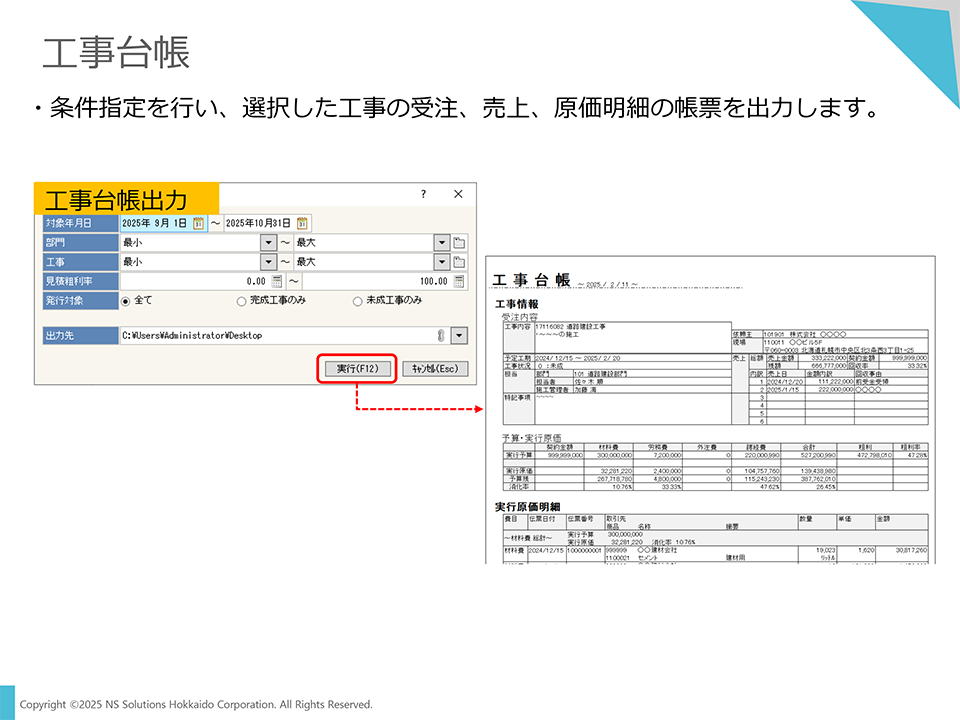Open the 工事 minimum (最小) dropdown

pos(268,262)
